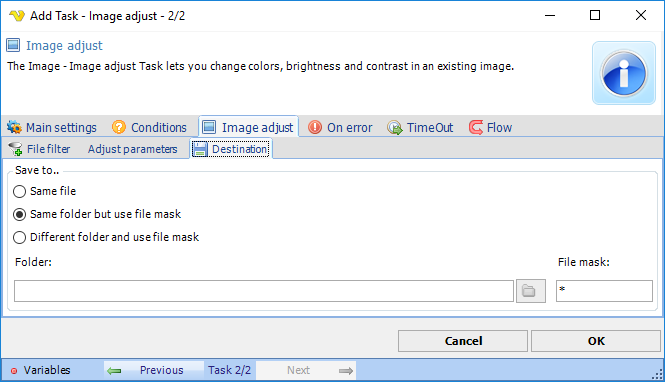Open the Main settings tab
Viewport: 665px width, 382px height.
click(x=52, y=127)
